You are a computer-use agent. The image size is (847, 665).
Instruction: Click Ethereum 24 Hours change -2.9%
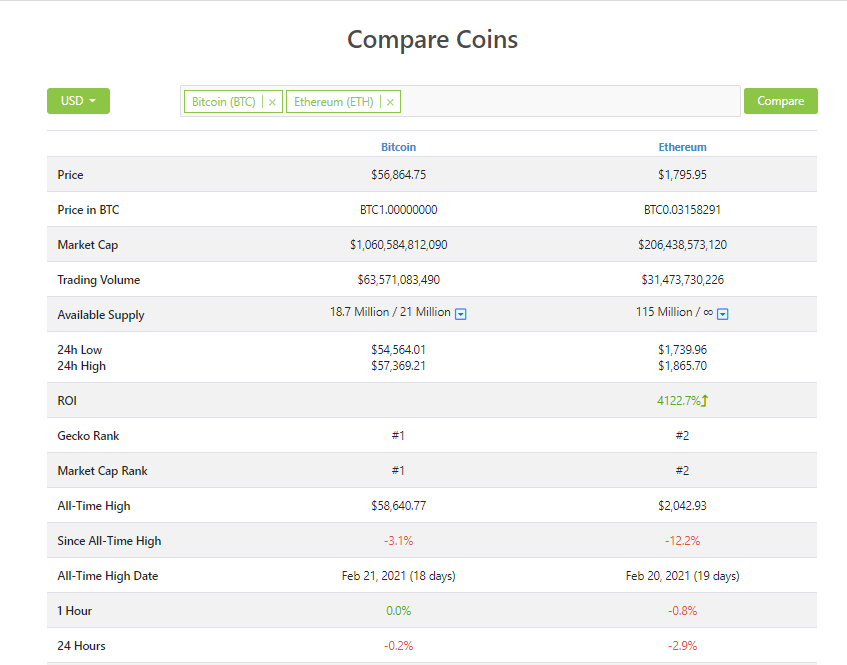pyautogui.click(x=682, y=646)
